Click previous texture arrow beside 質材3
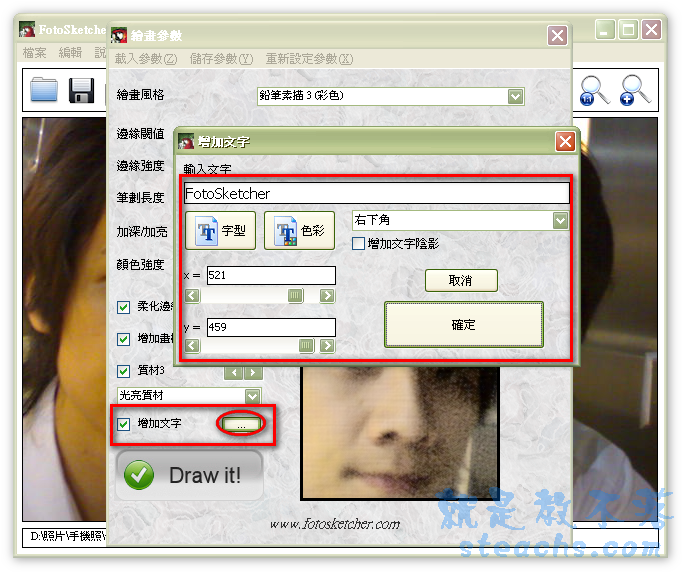682x572 pixels. (x=234, y=373)
